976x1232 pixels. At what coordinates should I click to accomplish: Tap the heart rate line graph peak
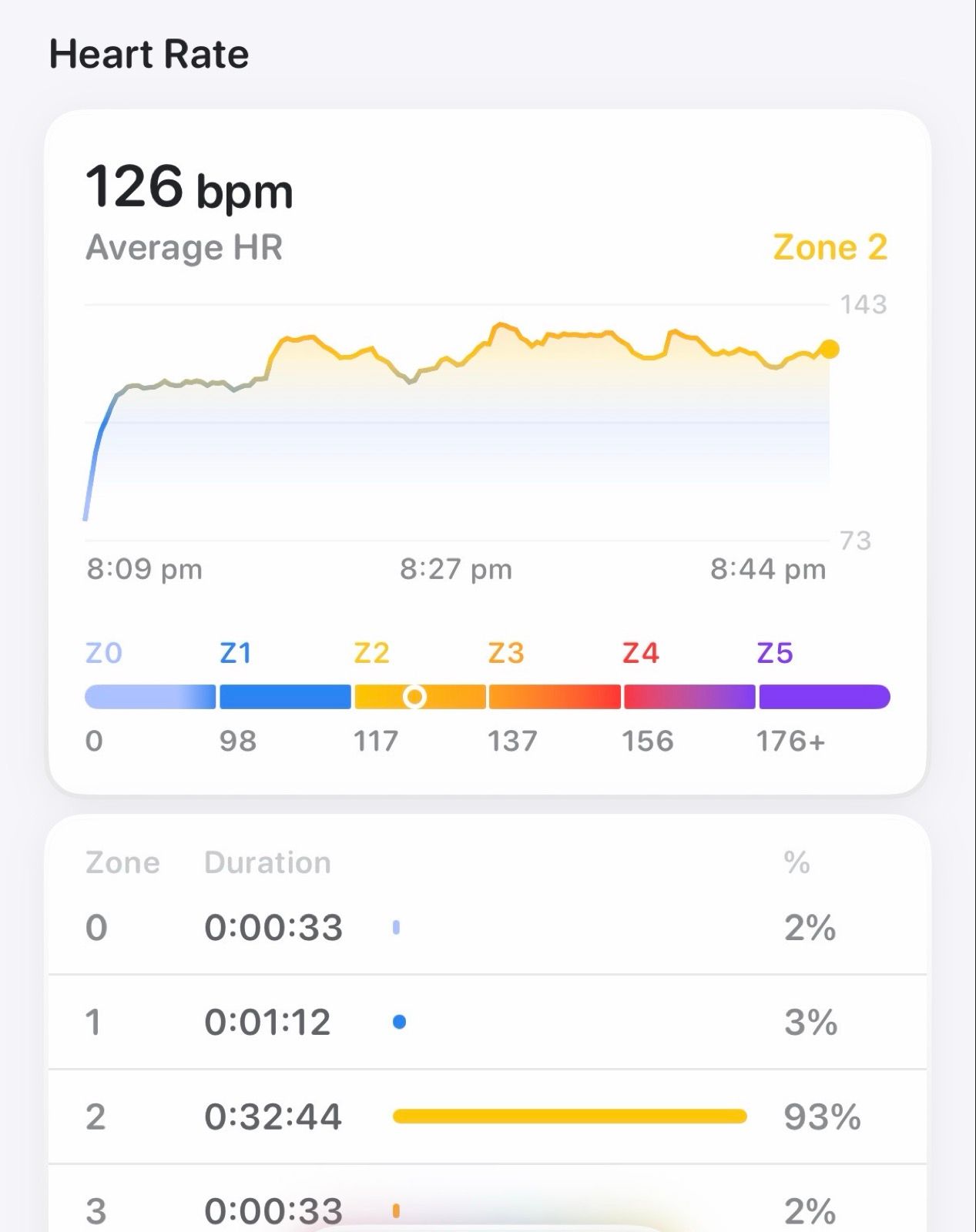[x=501, y=326]
